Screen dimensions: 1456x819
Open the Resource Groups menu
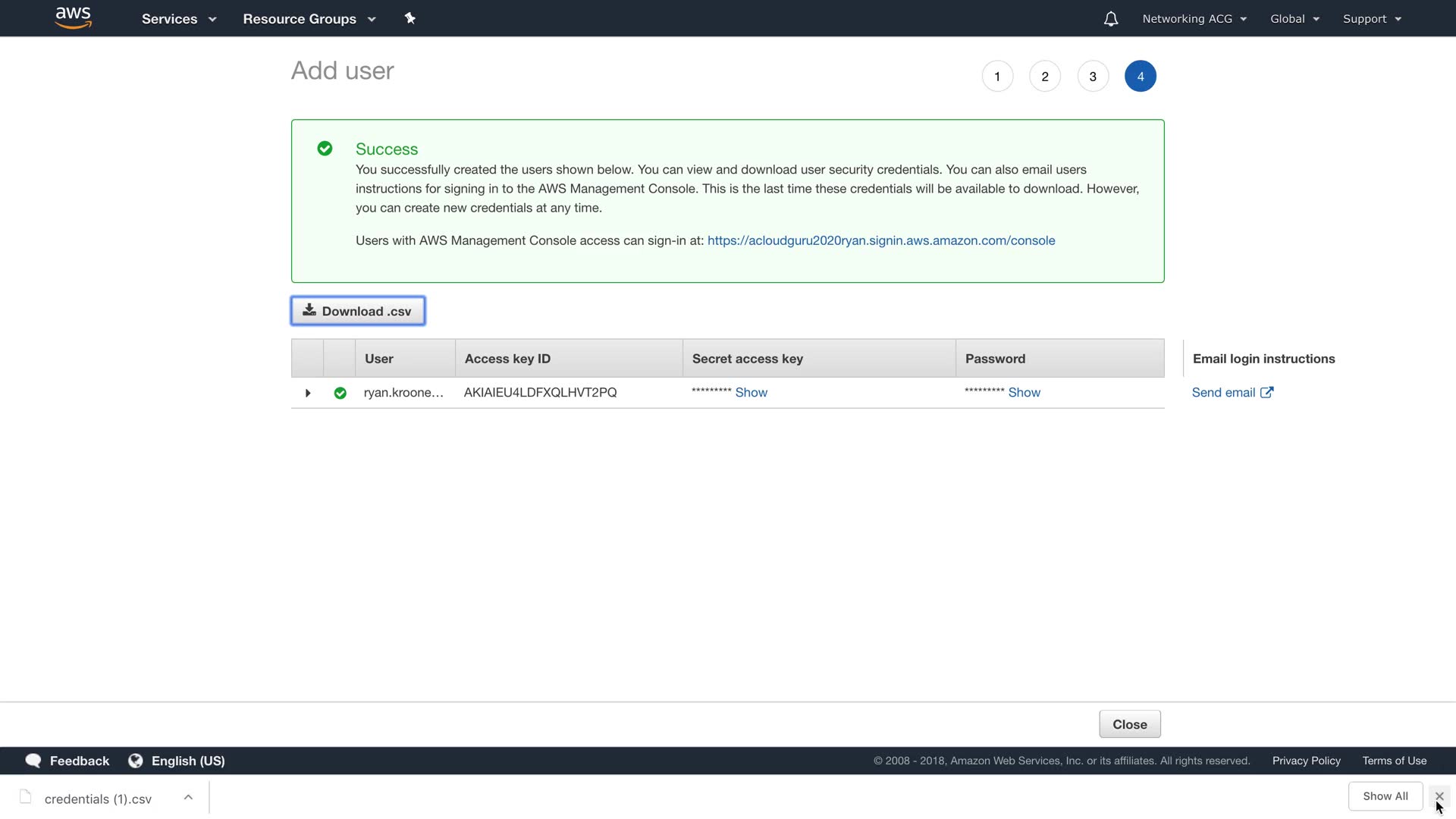tap(309, 19)
